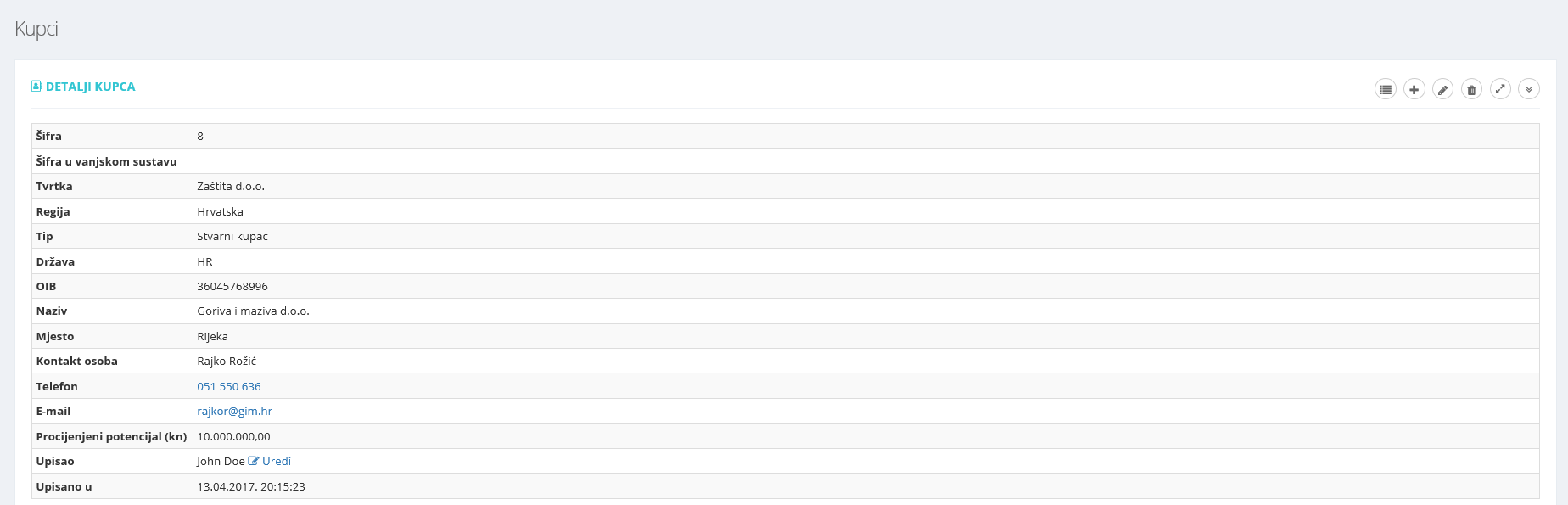Edit customer using the pencil icon
Viewport: 1568px width, 505px height.
tap(1443, 89)
